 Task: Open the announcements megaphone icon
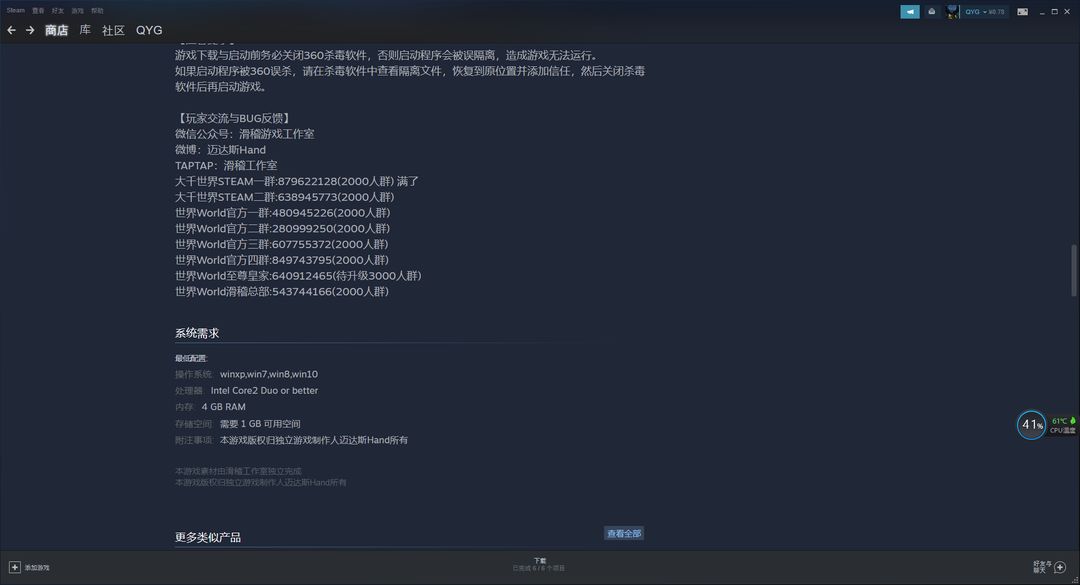click(909, 12)
